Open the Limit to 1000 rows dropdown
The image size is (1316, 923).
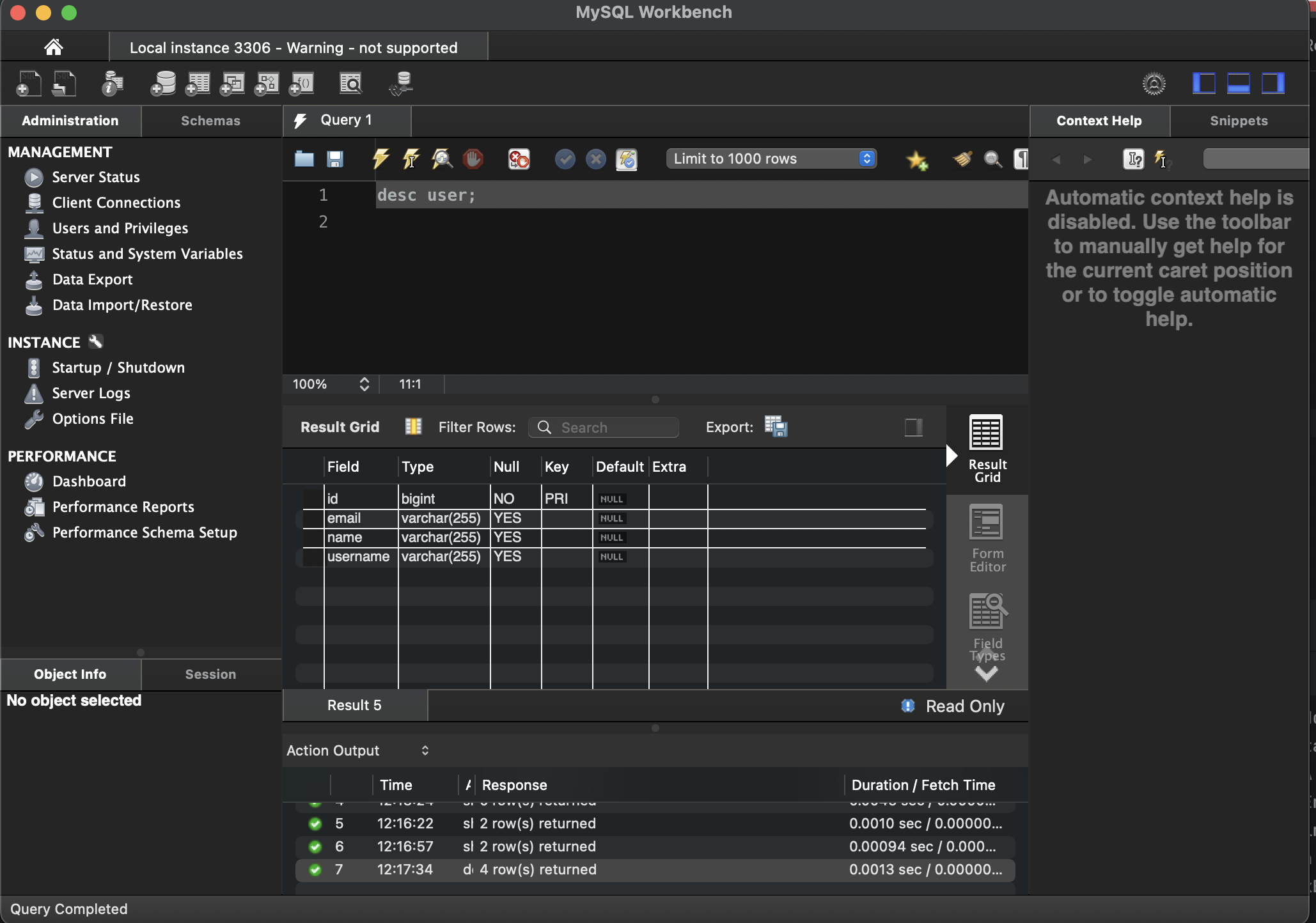pos(771,159)
